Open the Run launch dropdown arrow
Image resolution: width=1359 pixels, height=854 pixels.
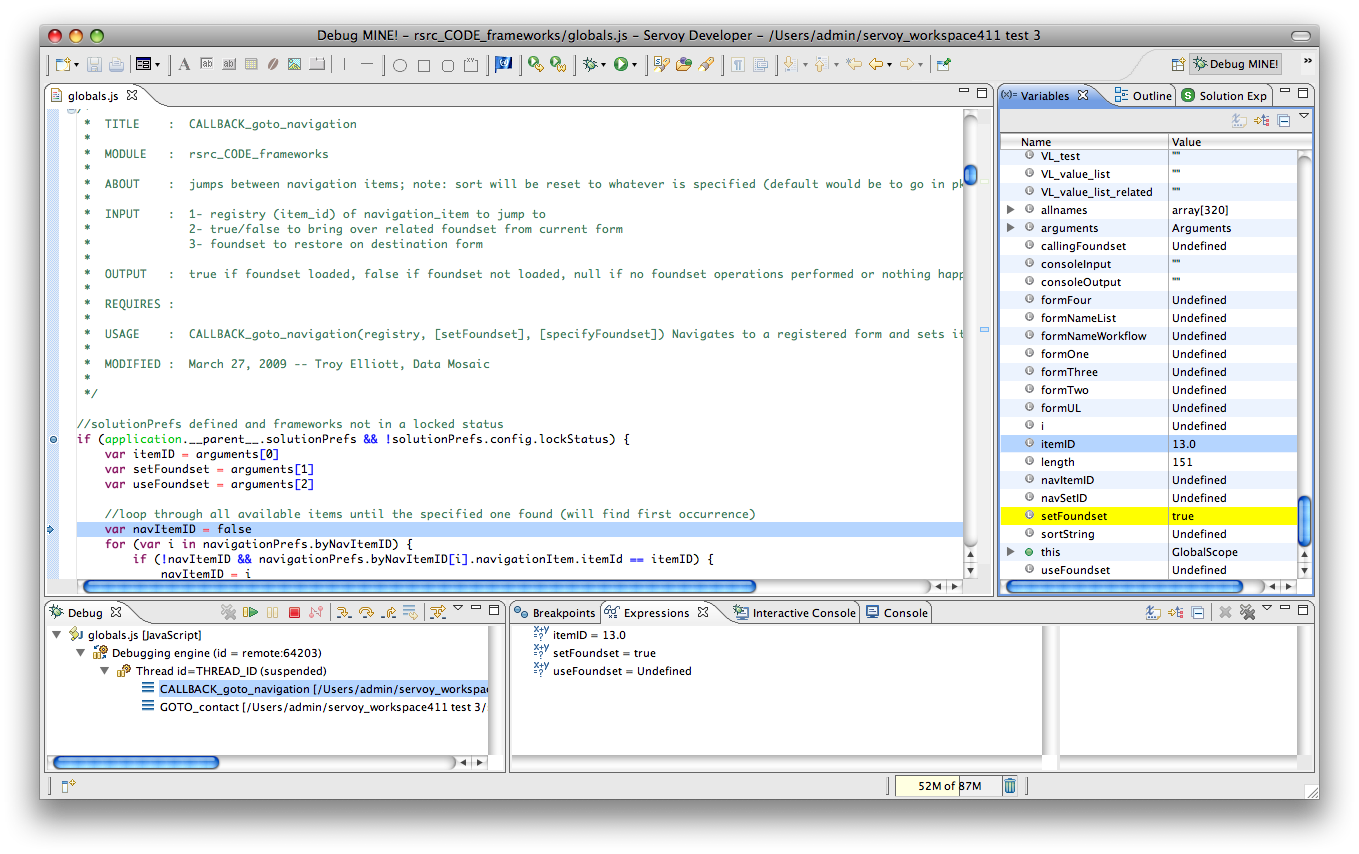tap(634, 65)
